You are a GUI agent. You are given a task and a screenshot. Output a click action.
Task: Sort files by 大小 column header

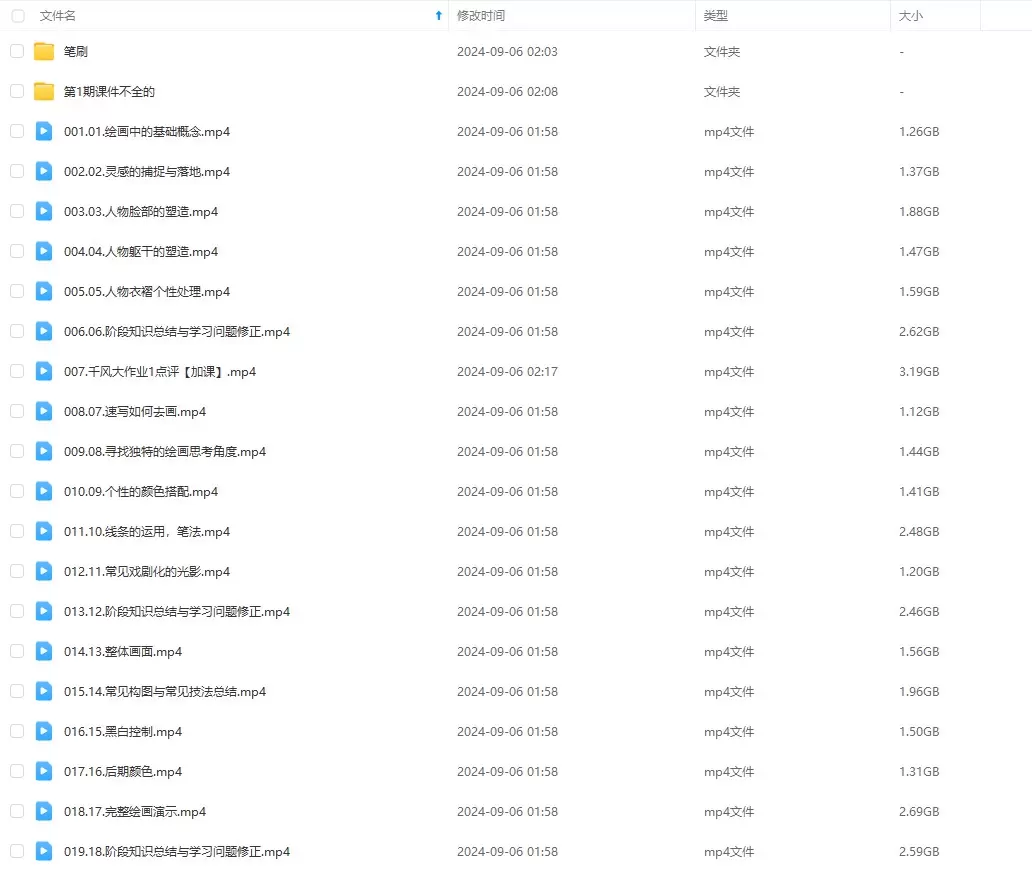(x=911, y=16)
